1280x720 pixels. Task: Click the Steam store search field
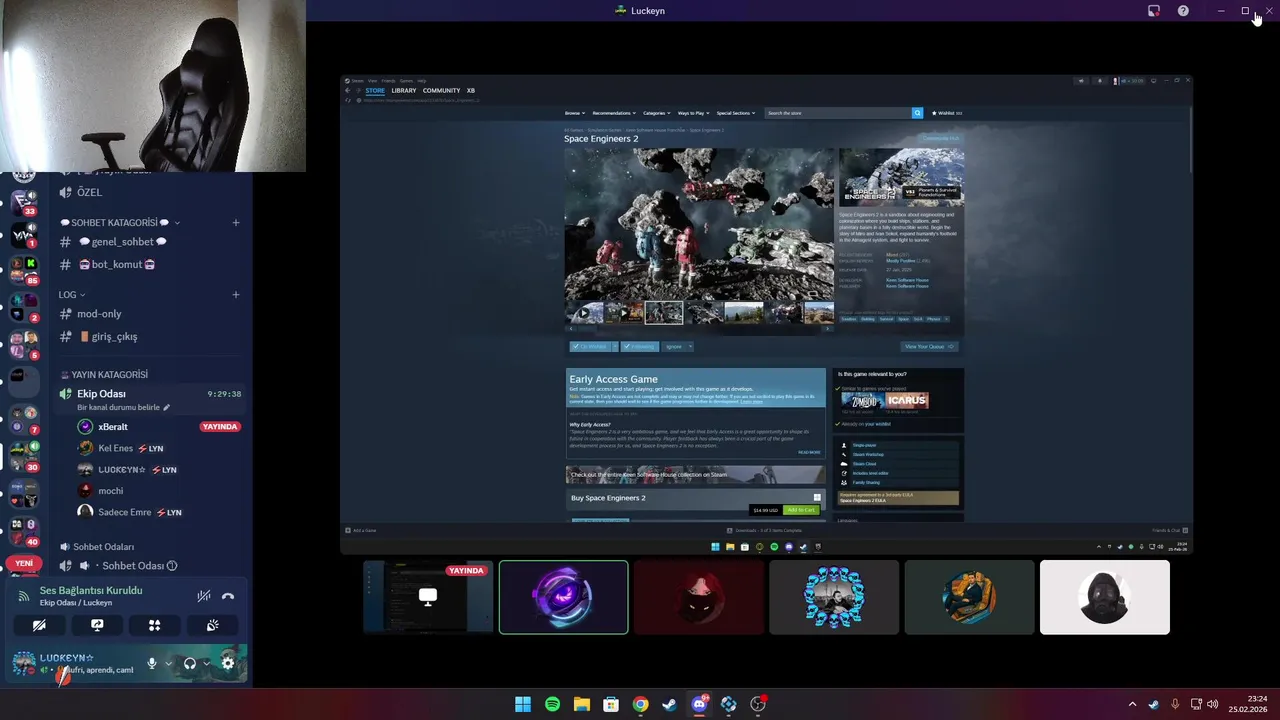point(838,113)
